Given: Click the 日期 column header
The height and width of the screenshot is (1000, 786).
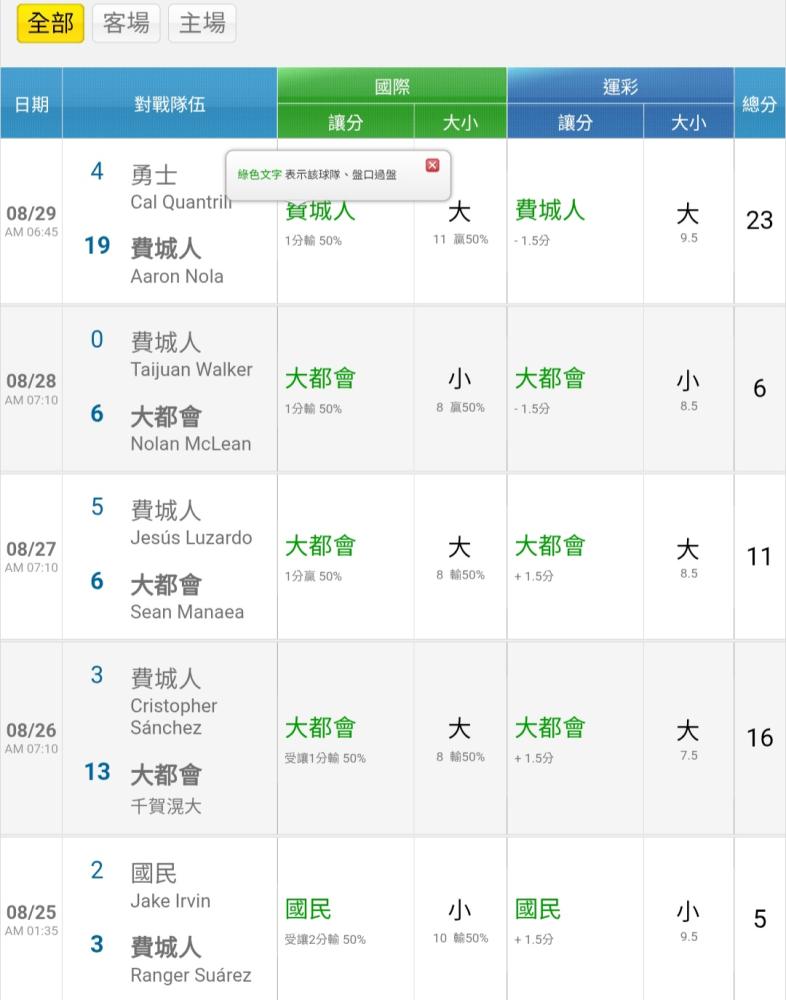Looking at the screenshot, I should coord(31,103).
